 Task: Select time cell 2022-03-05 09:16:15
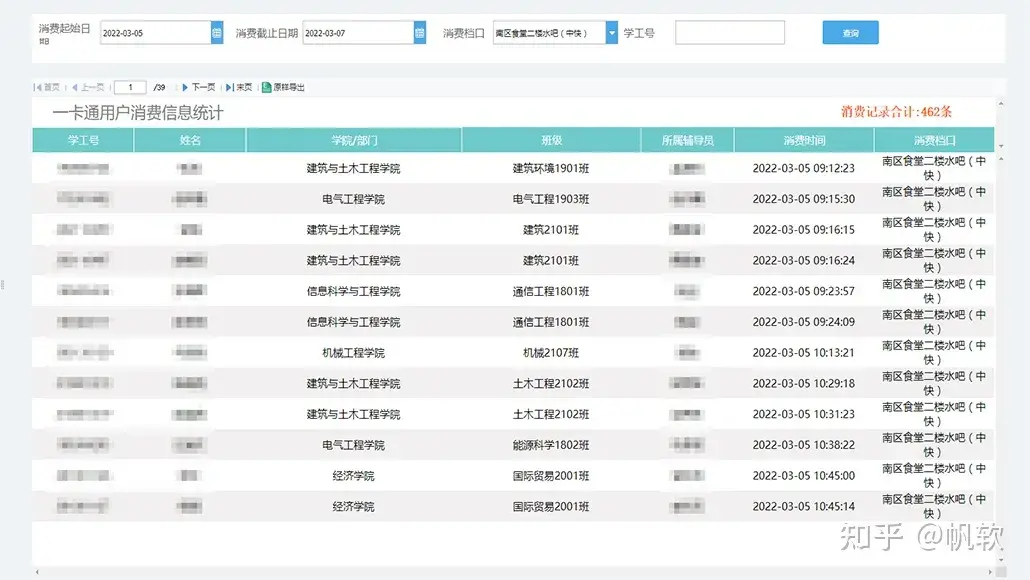803,230
